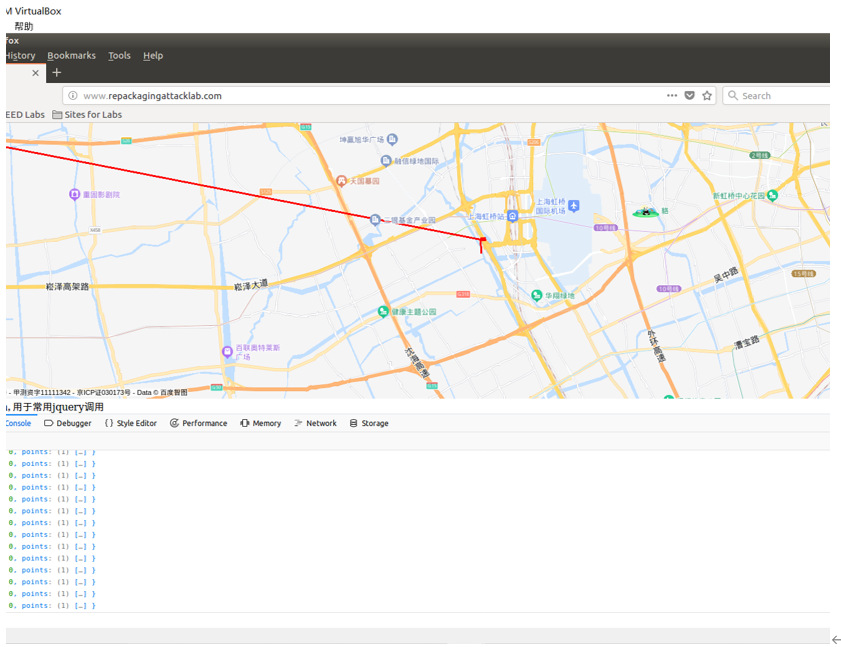Switch to the Memory tab
The image size is (841, 647).
pos(261,423)
